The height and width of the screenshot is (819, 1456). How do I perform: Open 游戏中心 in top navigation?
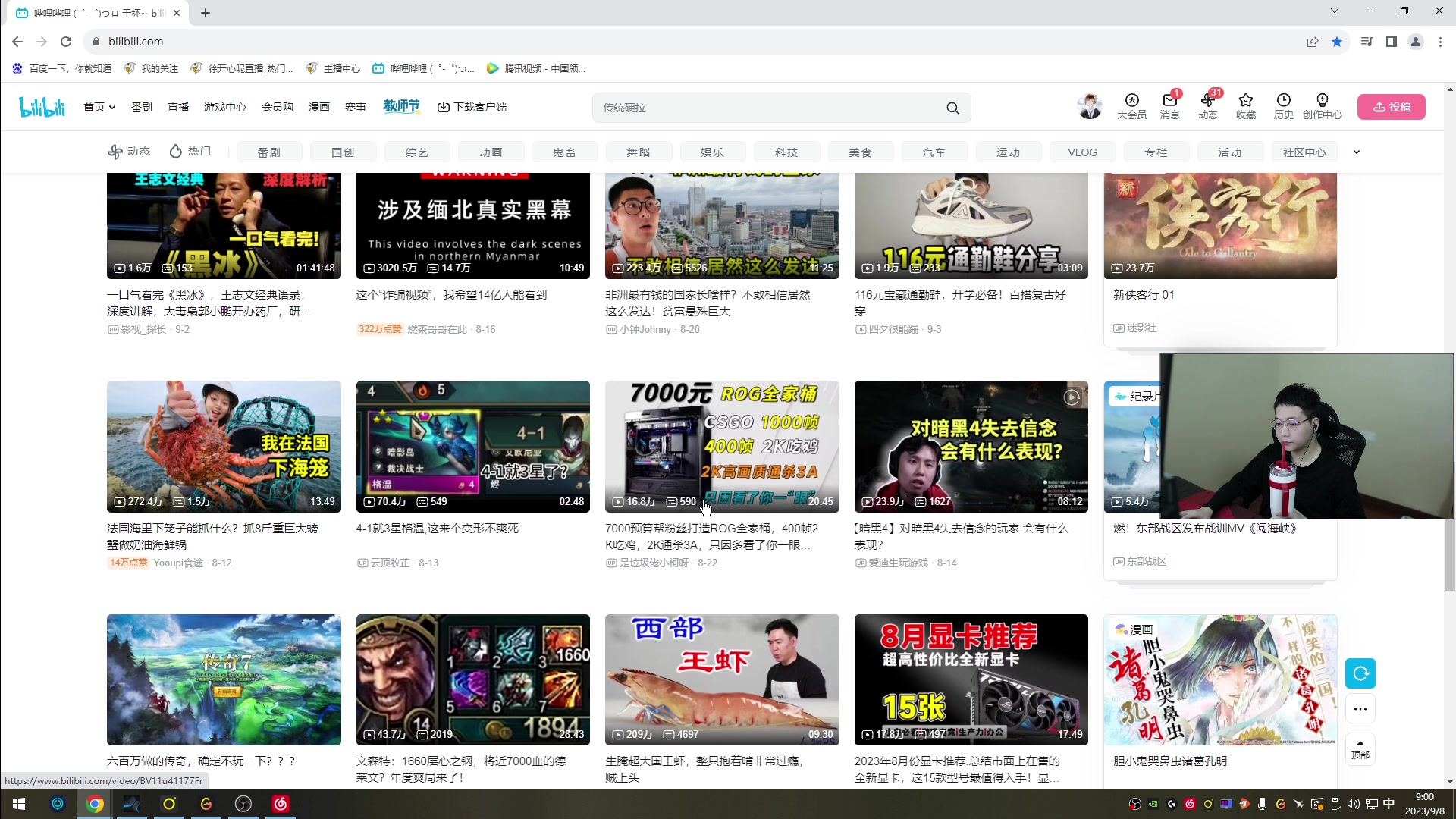tap(225, 107)
